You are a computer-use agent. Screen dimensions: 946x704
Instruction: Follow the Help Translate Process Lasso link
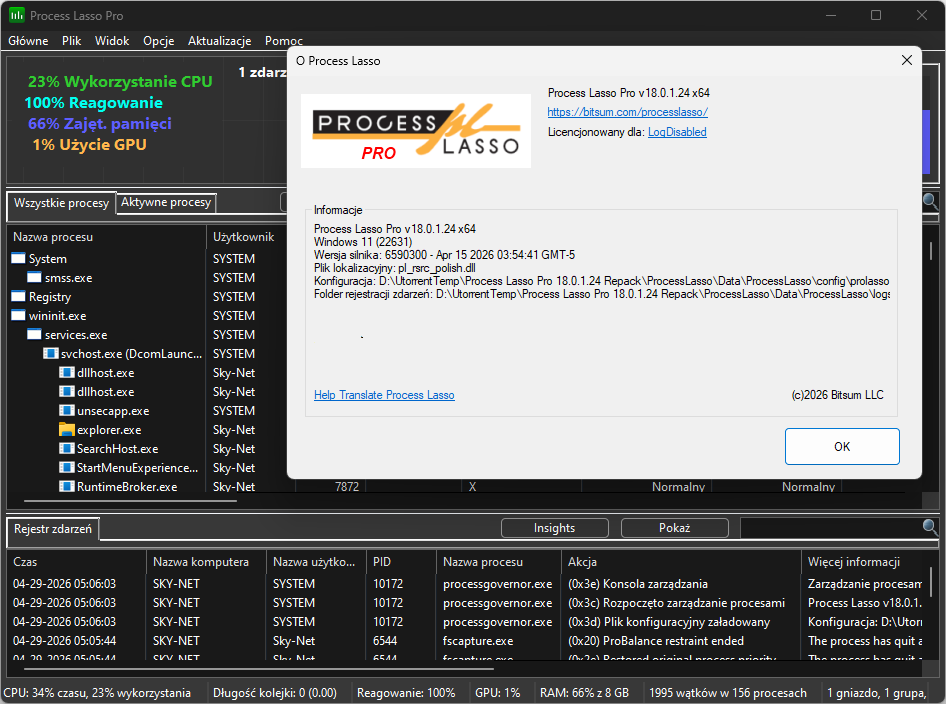(x=384, y=395)
